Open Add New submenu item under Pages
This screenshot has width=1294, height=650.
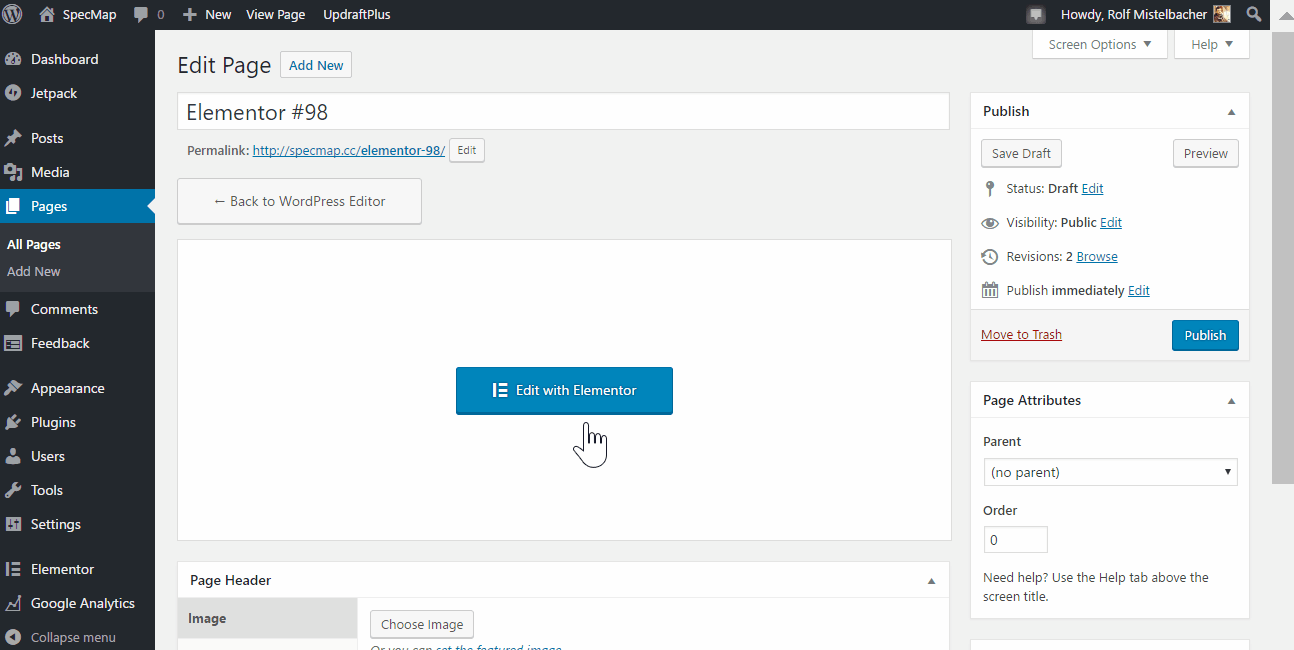(x=34, y=271)
